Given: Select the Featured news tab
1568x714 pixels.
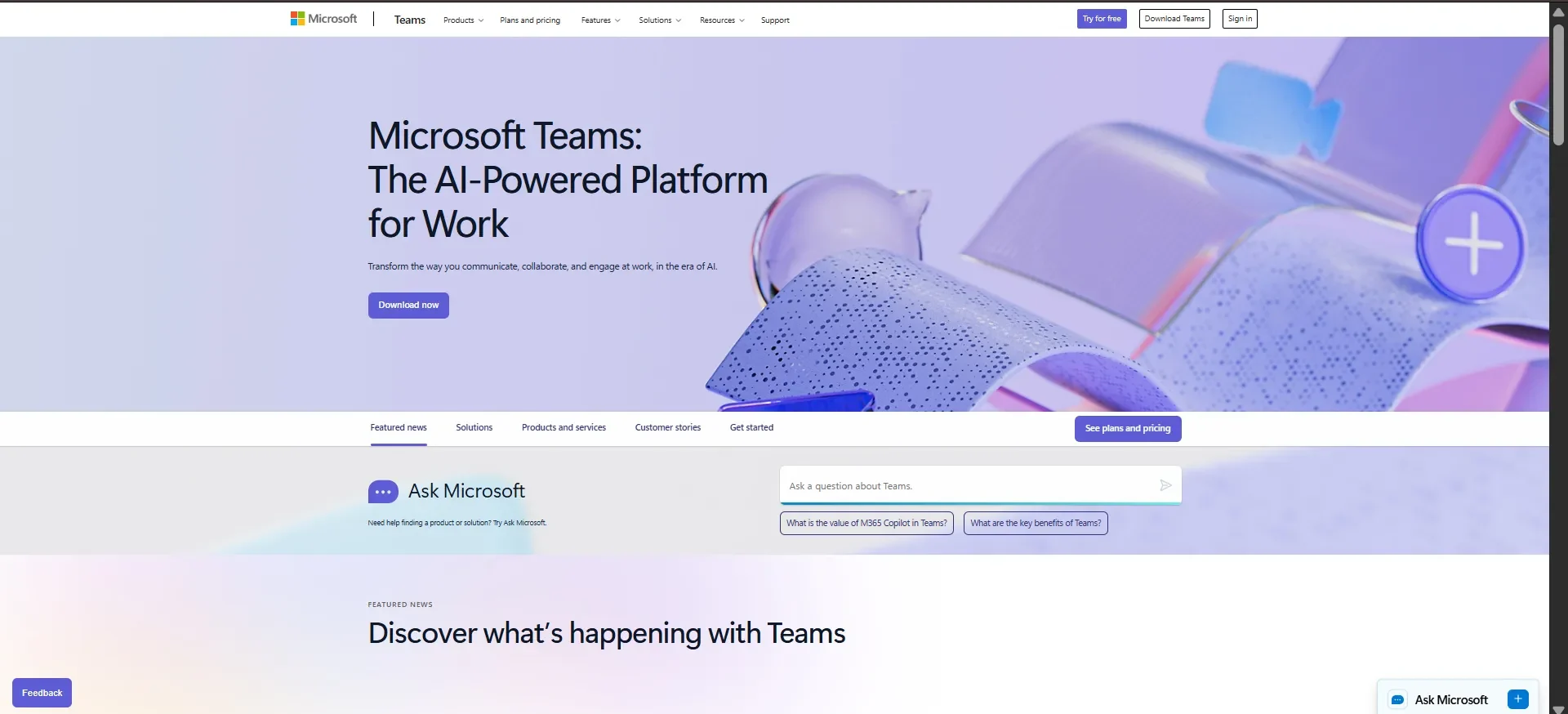Looking at the screenshot, I should pos(399,428).
